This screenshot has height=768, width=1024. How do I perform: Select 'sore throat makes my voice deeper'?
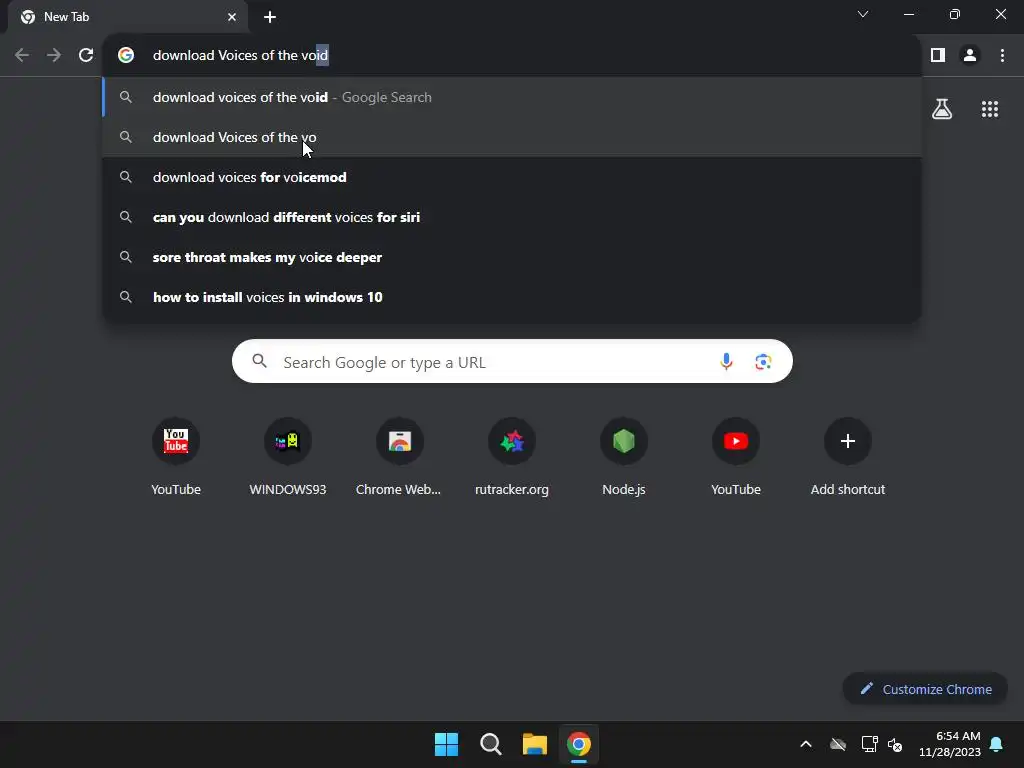[512, 257]
